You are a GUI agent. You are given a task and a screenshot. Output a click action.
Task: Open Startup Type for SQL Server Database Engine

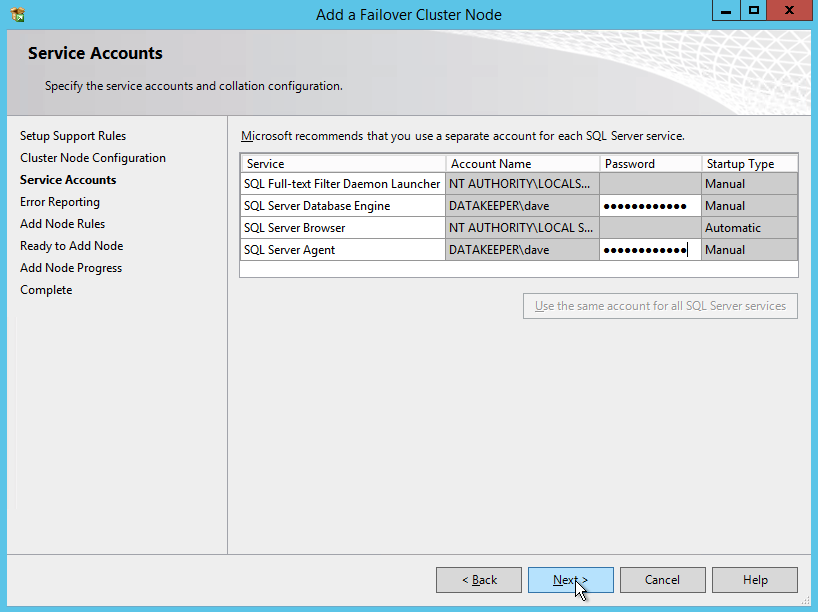click(749, 206)
